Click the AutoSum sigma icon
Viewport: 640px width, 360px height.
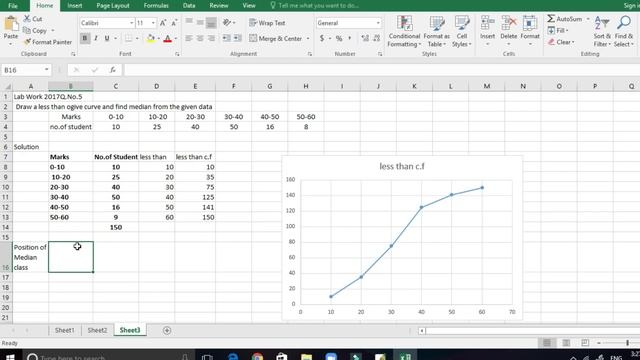(551, 19)
